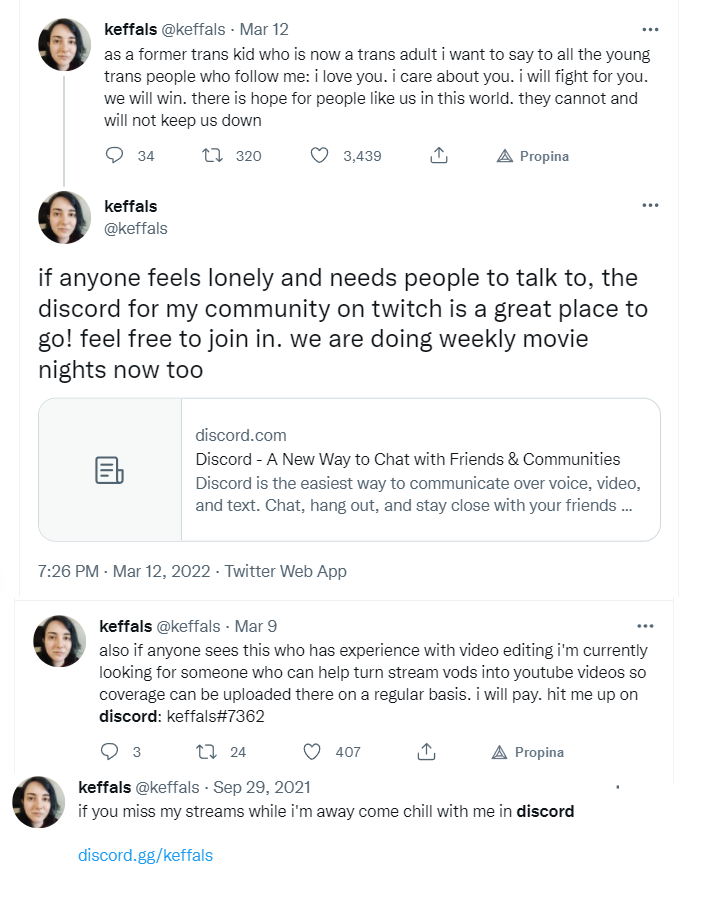The height and width of the screenshot is (900, 706).
Task: Click keffals avatar on the Sep 29 tweet
Action: click(x=39, y=801)
